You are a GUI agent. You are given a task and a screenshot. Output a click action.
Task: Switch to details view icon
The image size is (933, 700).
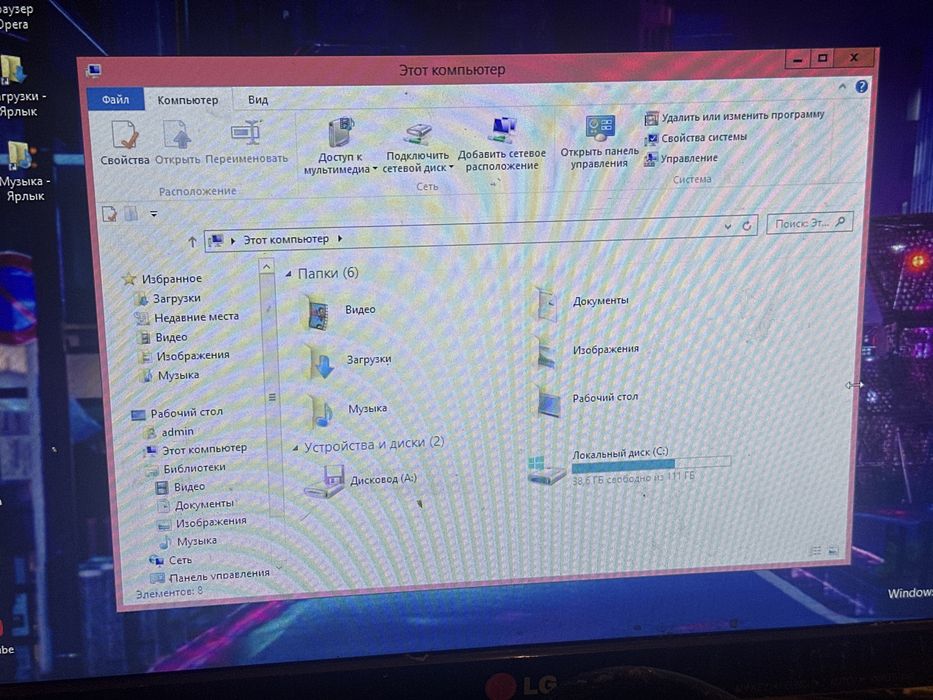816,551
